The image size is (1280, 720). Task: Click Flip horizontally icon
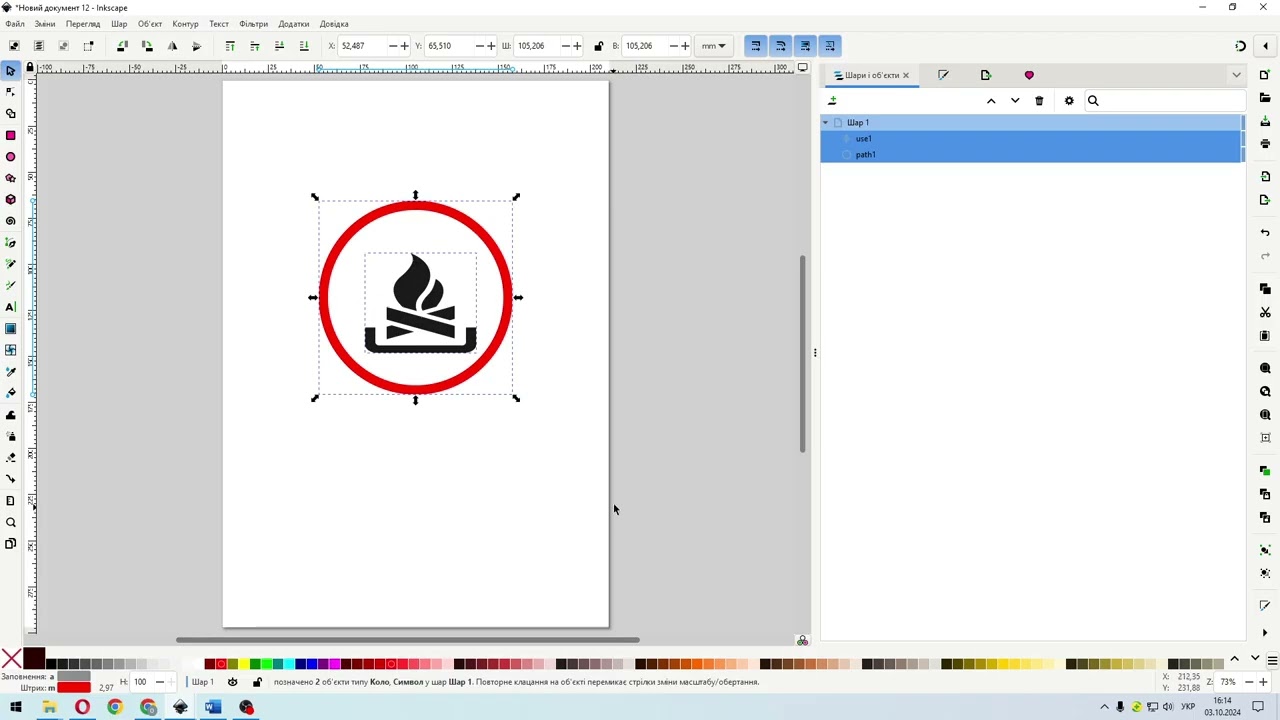tap(172, 46)
